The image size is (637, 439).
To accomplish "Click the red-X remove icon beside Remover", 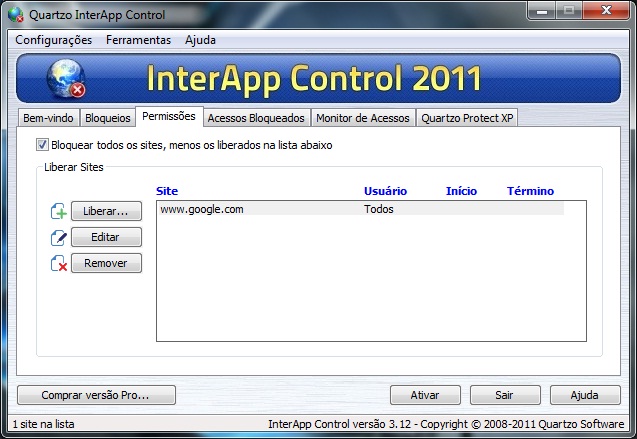I will click(58, 263).
